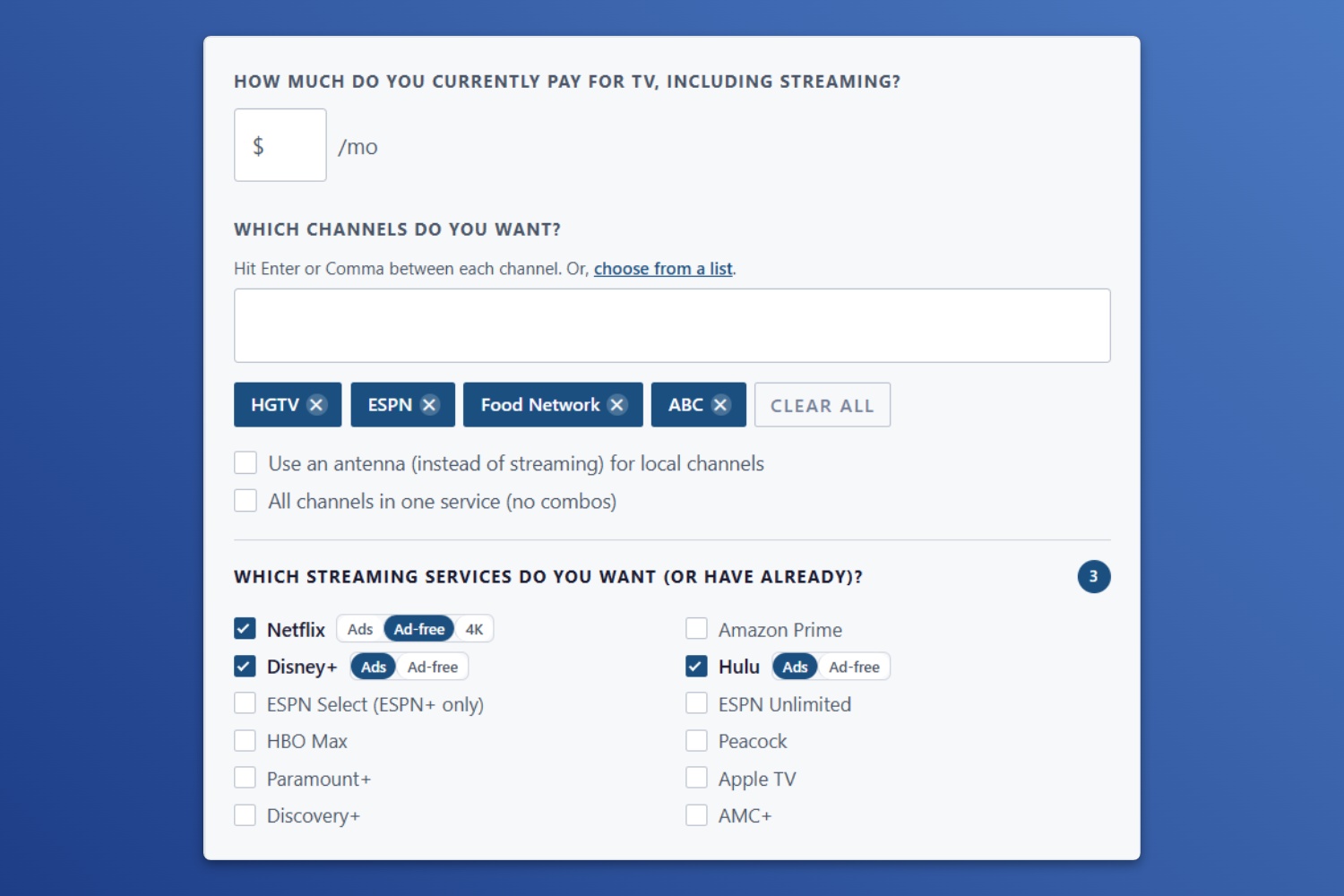Viewport: 1344px width, 896px height.
Task: Select the Peacock checkbox
Action: pos(696,741)
